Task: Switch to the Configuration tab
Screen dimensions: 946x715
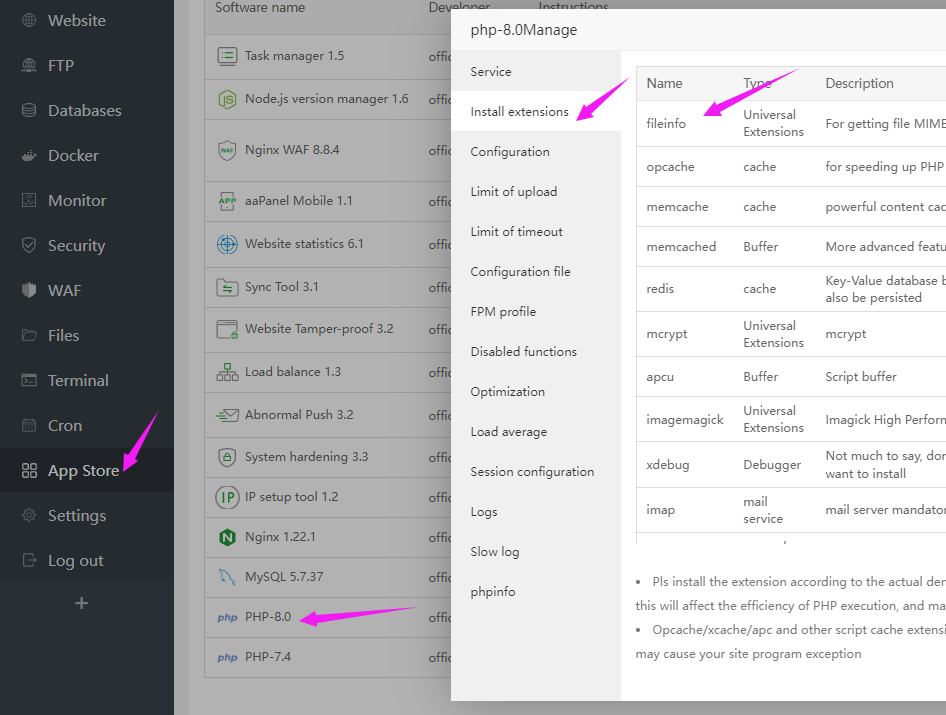Action: point(536,151)
